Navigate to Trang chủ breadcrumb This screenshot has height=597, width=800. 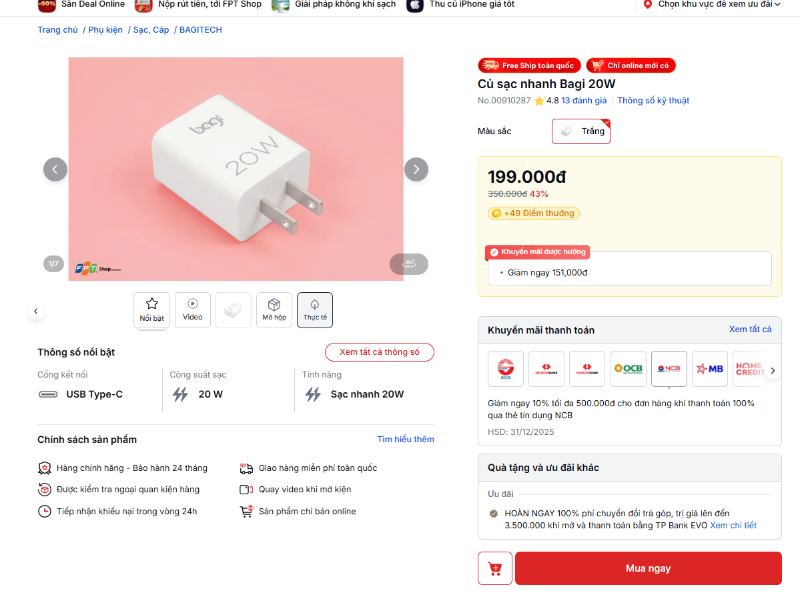[x=52, y=29]
